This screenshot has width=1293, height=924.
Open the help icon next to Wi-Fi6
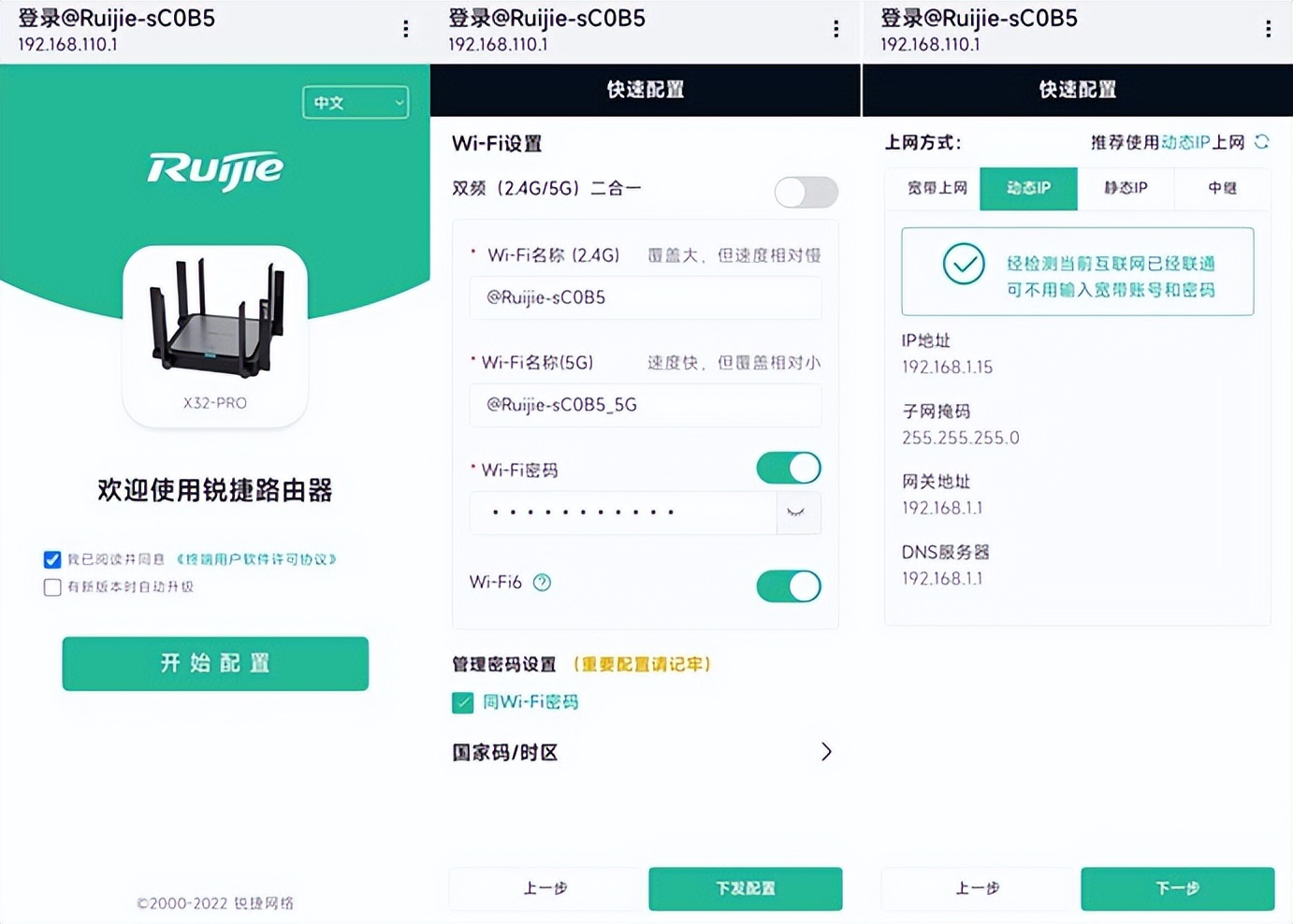tap(542, 582)
